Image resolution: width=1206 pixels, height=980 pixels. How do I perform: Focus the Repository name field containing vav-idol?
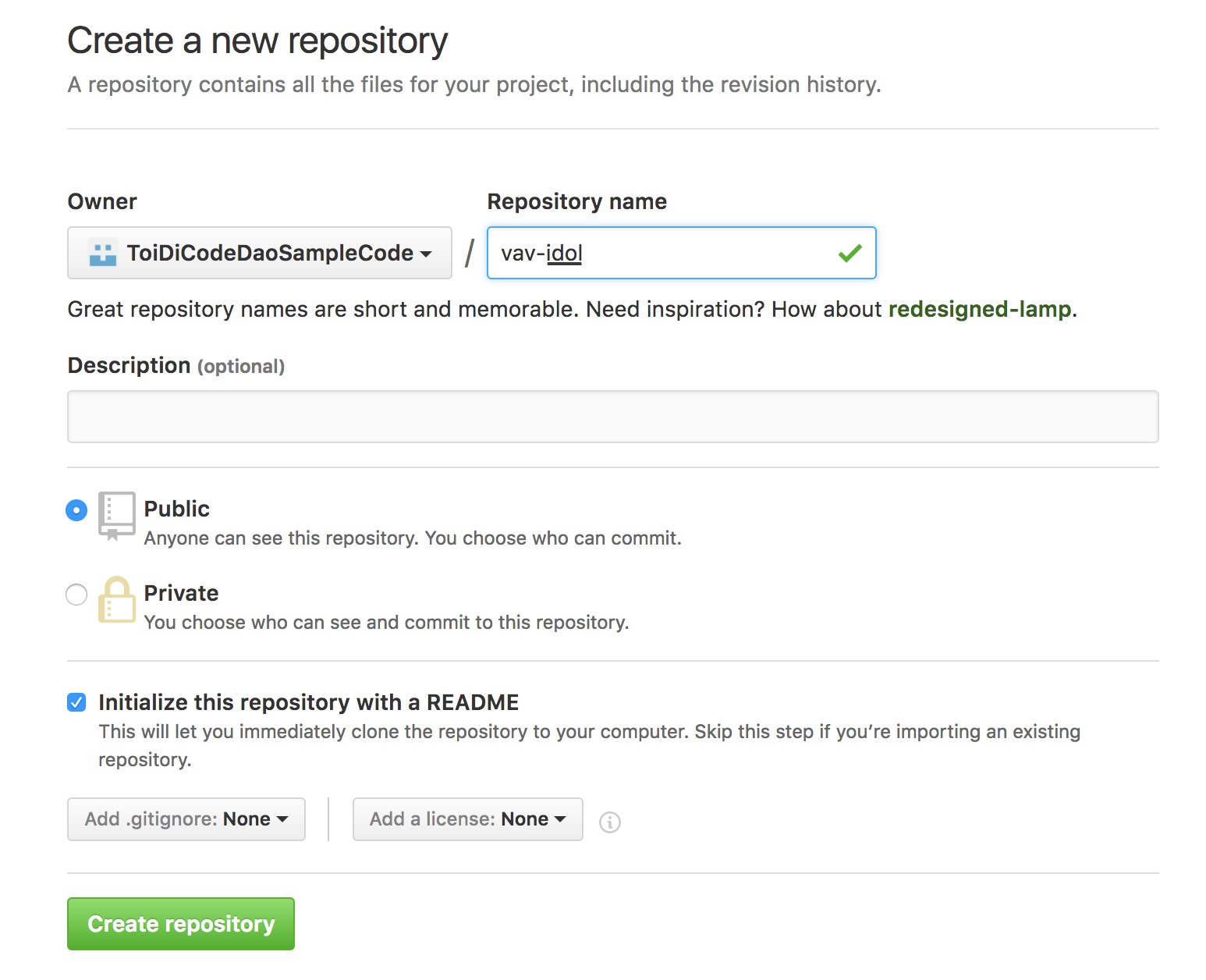(663, 253)
